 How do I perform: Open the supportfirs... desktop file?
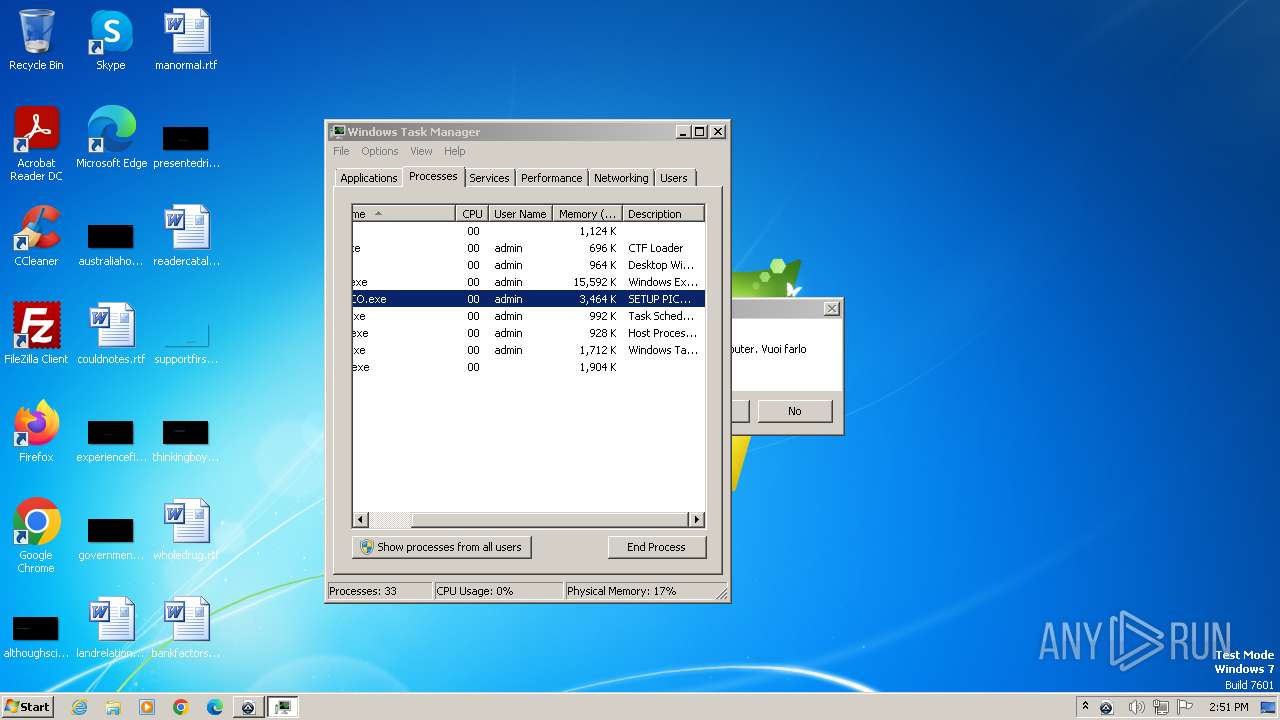coord(186,342)
